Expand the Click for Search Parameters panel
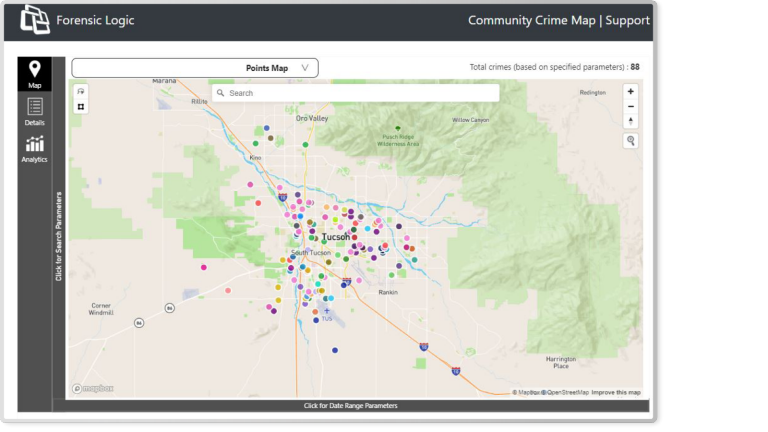 59,235
